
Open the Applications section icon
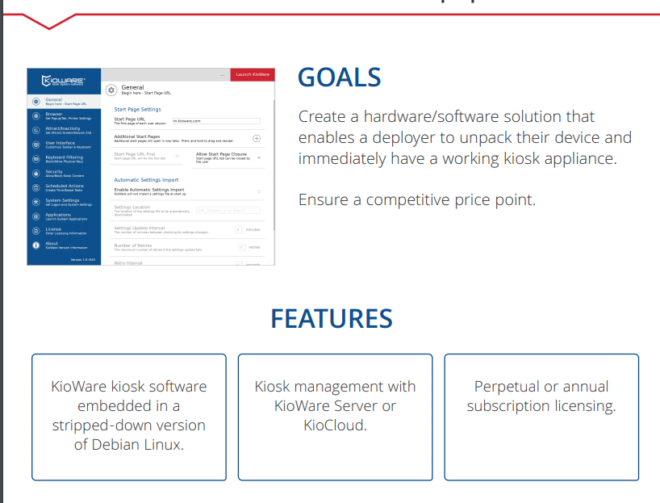(36, 216)
